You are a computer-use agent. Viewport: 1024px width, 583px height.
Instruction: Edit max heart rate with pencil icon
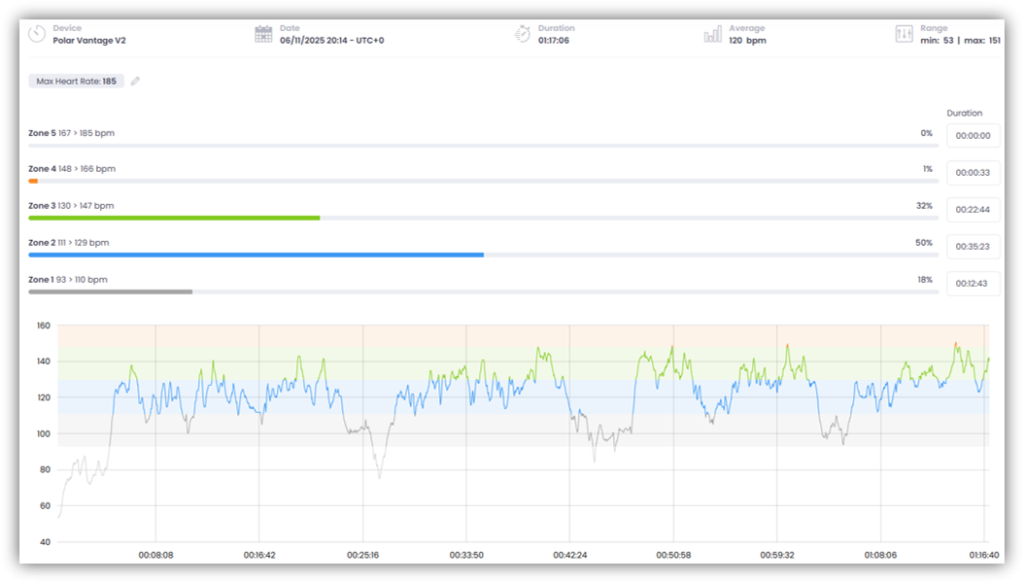pyautogui.click(x=135, y=81)
